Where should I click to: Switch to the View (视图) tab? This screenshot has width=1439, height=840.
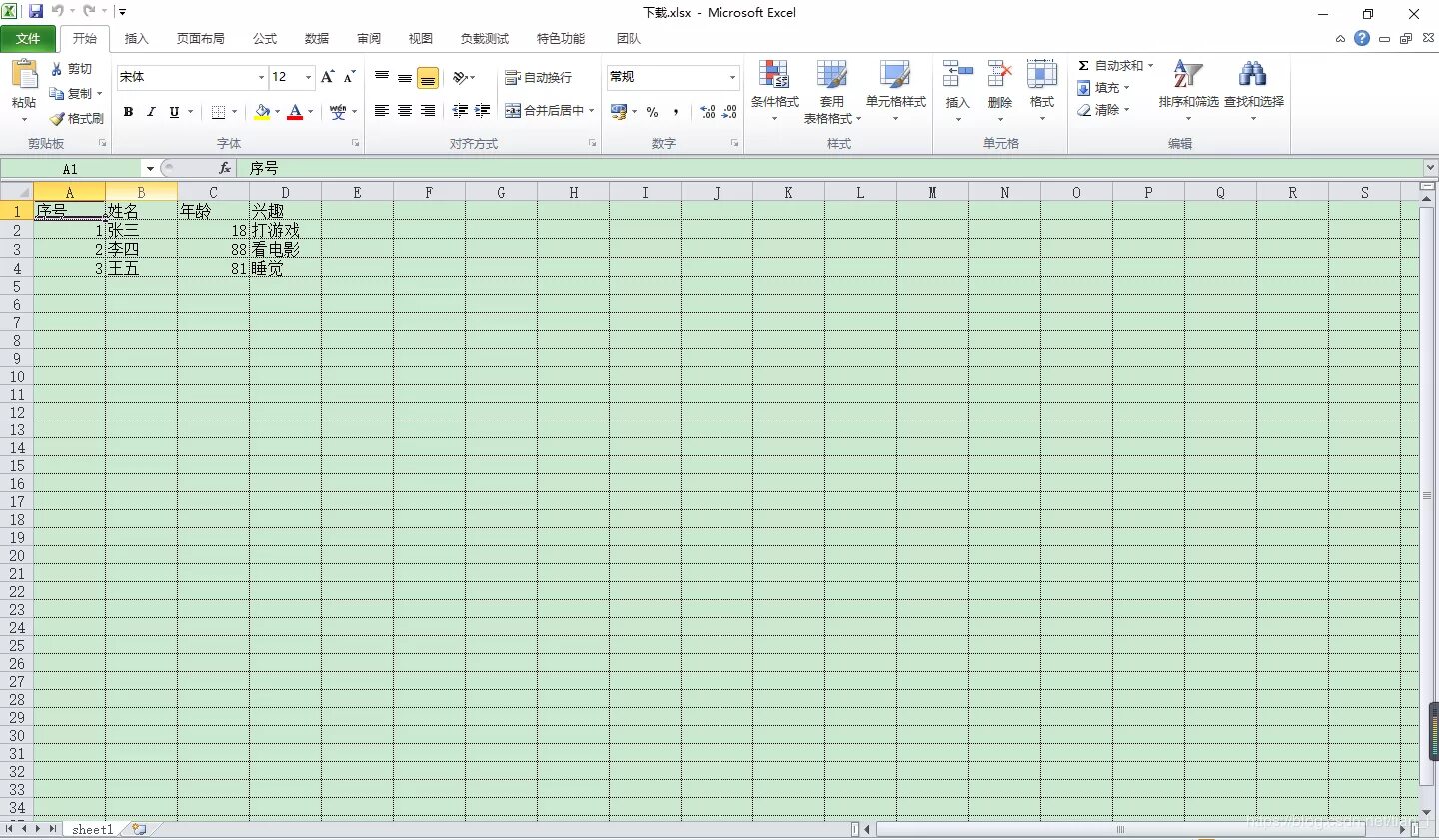point(421,39)
